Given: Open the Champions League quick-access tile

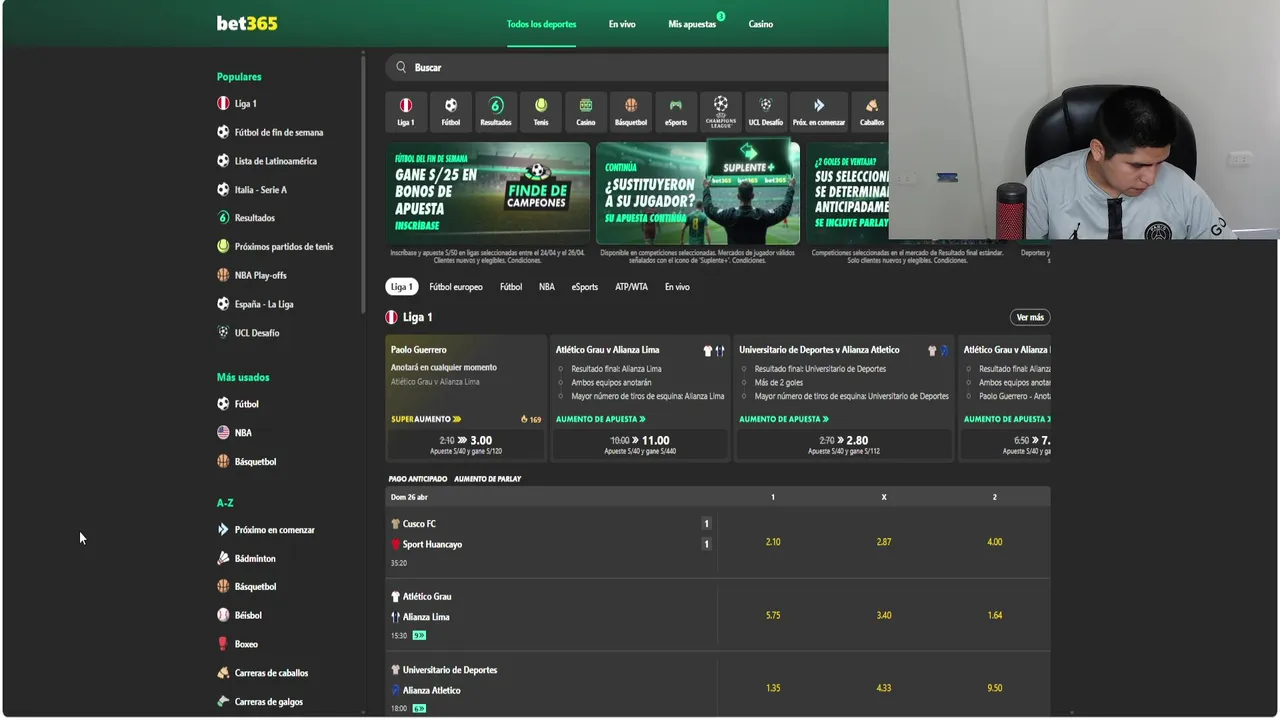Looking at the screenshot, I should pyautogui.click(x=721, y=111).
